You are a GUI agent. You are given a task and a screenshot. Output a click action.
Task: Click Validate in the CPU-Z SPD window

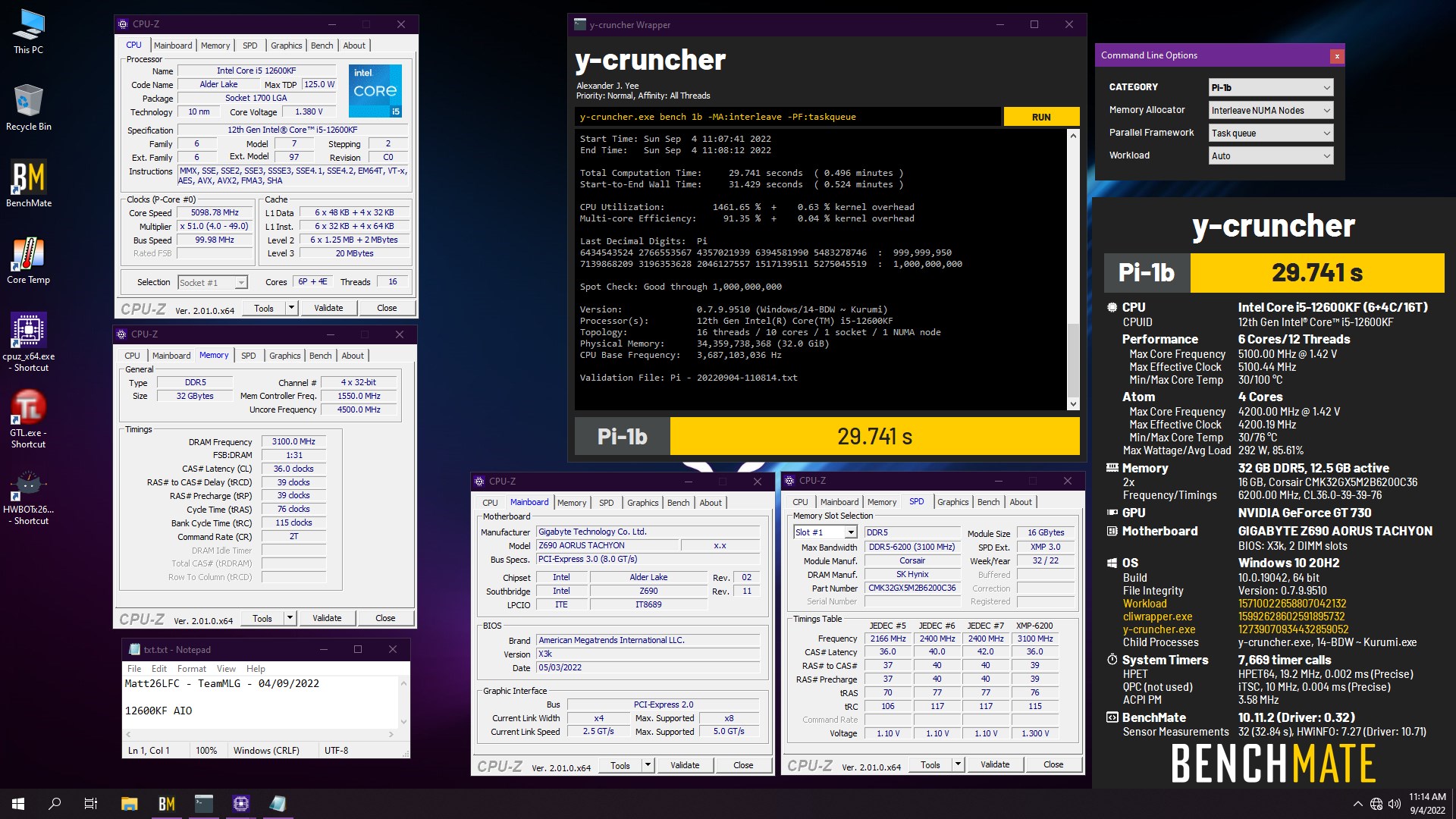point(995,764)
